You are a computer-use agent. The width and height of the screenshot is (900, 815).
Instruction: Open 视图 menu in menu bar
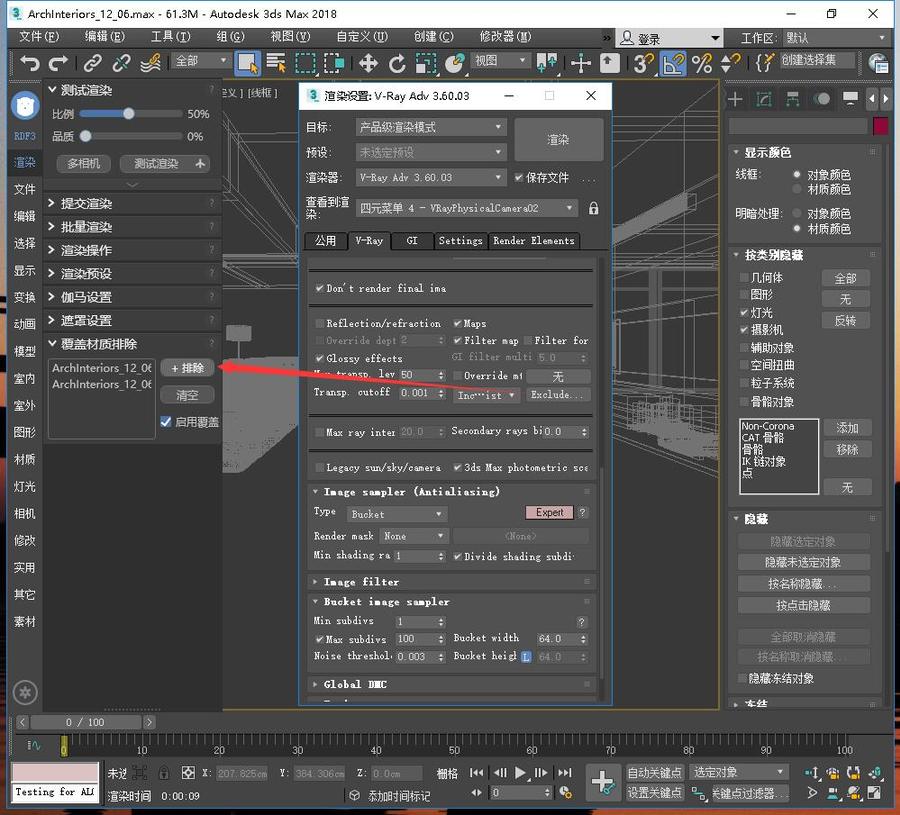pyautogui.click(x=290, y=37)
